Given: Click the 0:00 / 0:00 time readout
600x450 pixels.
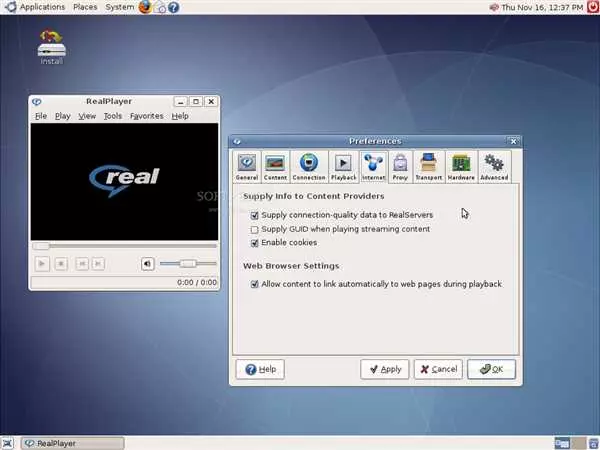Looking at the screenshot, I should point(197,282).
